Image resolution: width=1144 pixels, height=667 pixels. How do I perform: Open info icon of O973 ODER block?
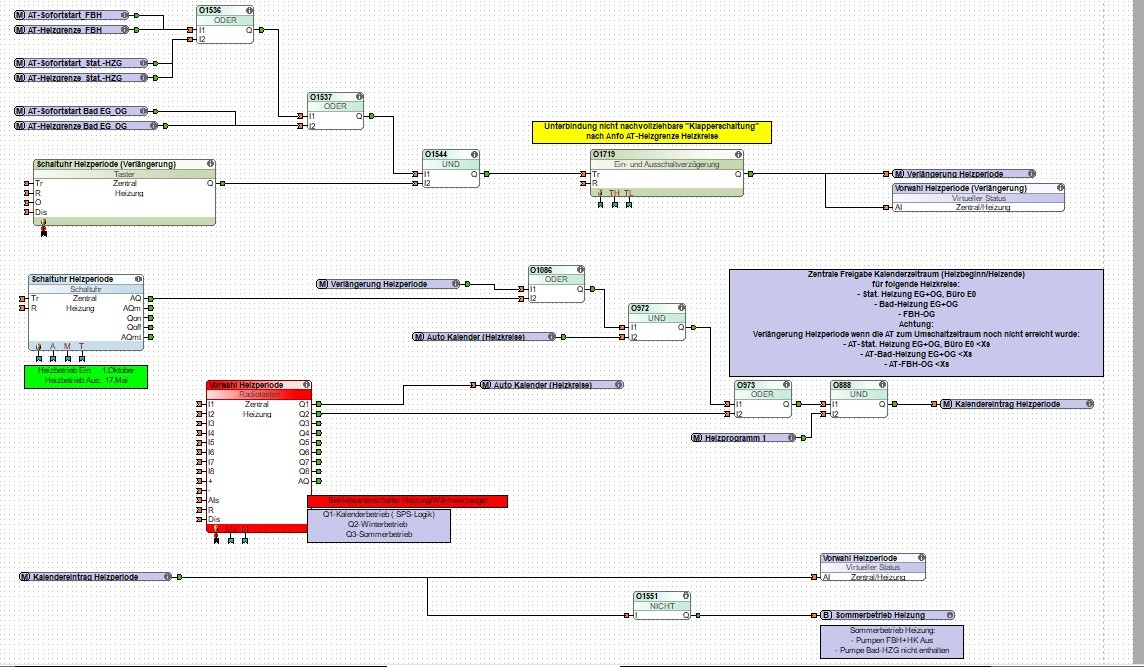pyautogui.click(x=786, y=385)
